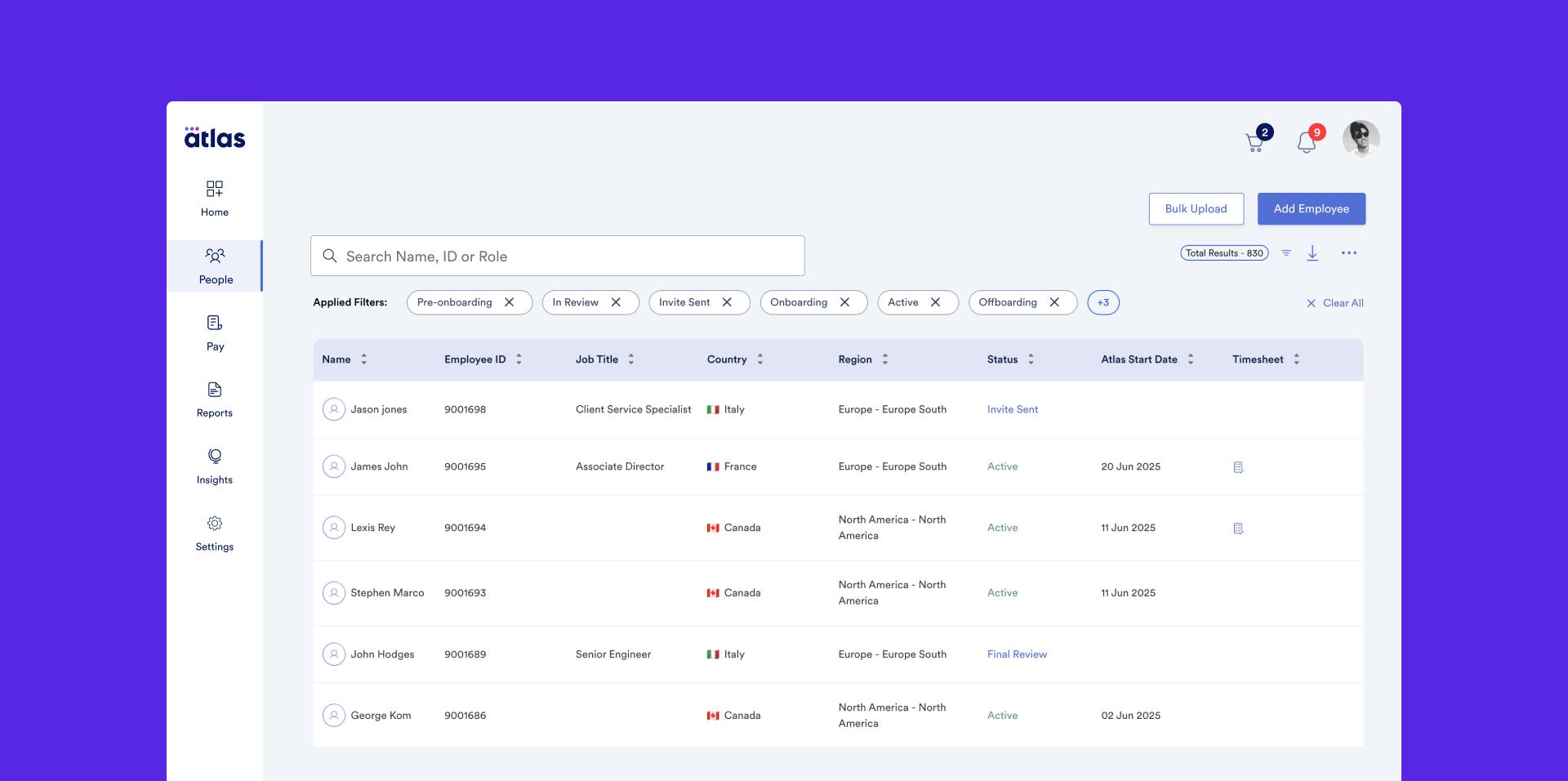Click the Bulk Upload button
The image size is (1568, 781).
pos(1196,209)
